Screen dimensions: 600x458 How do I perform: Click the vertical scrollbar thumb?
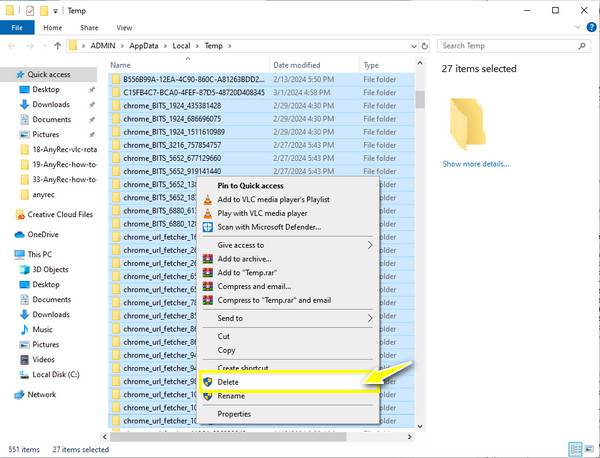tap(420, 99)
